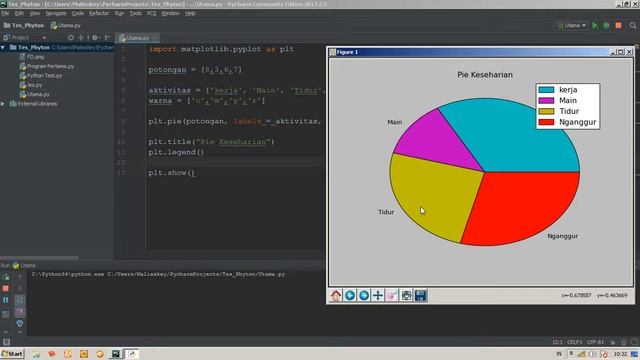640x360 pixels.
Task: Open the Window menu
Action: [170, 13]
